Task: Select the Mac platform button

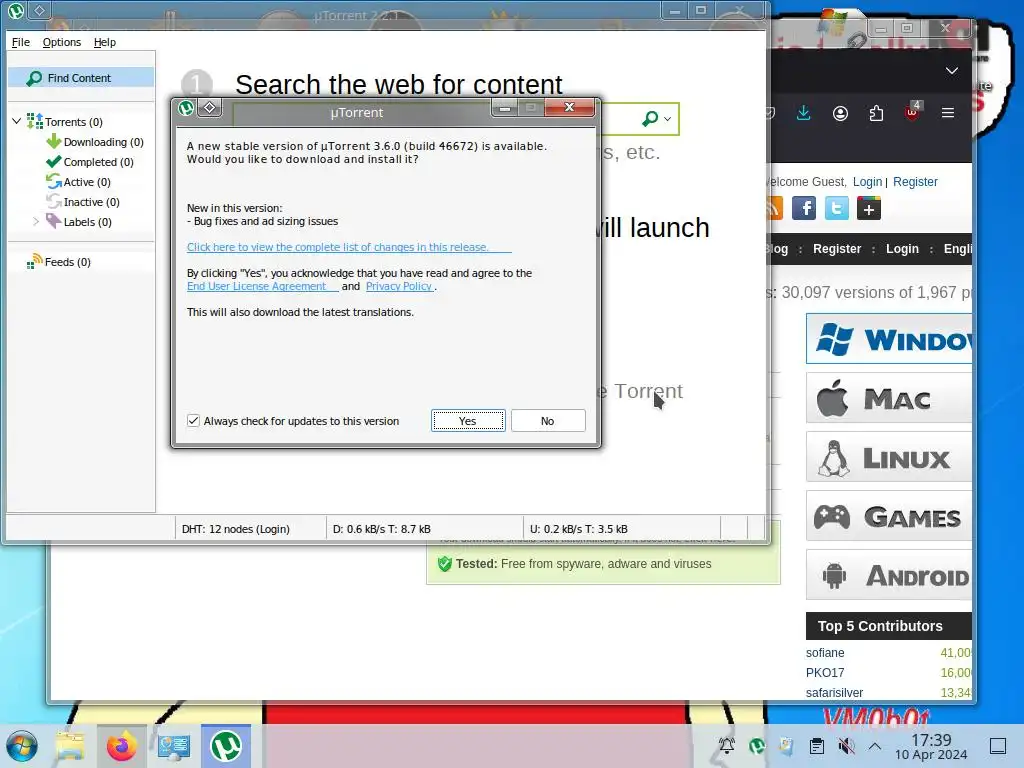Action: point(889,398)
